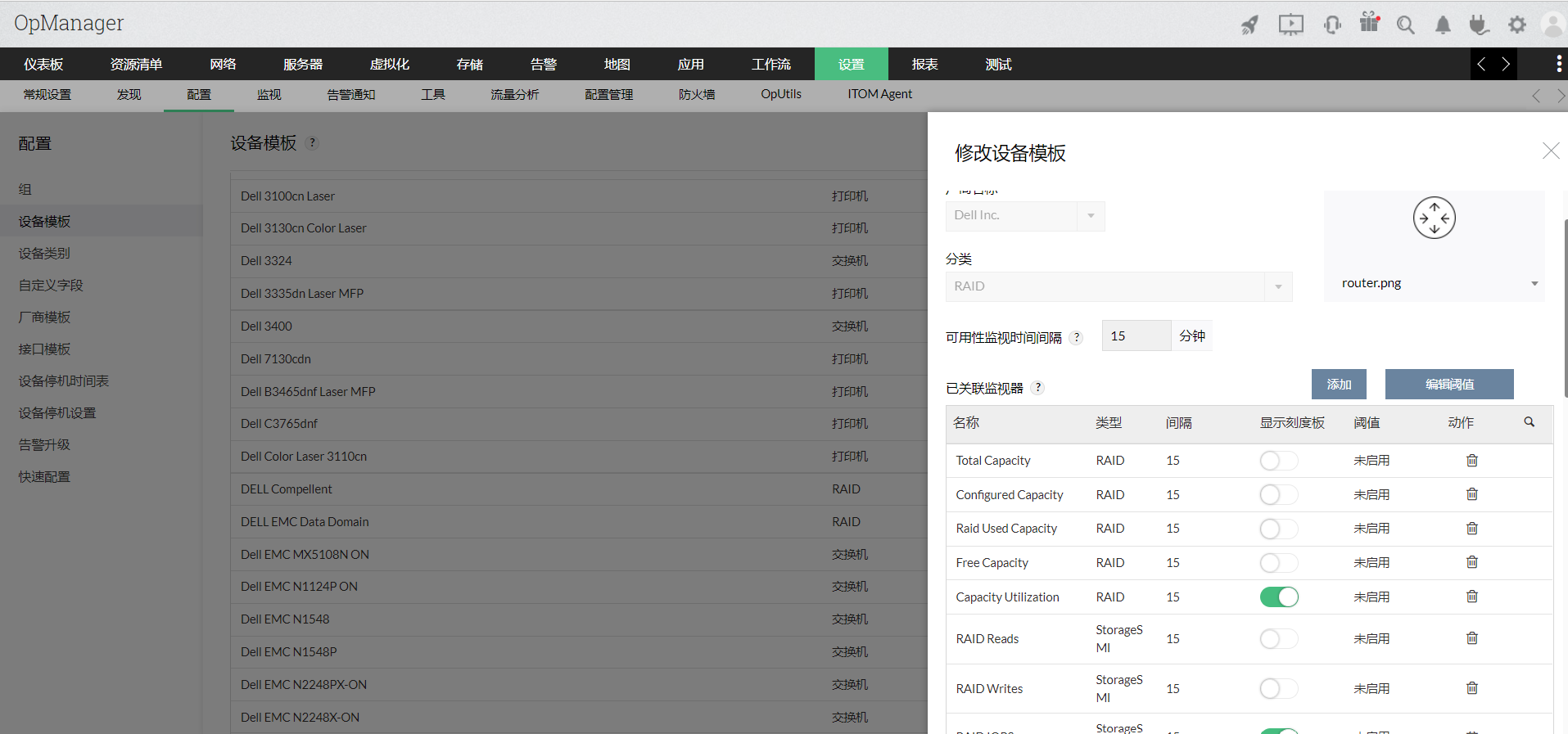Open the gift box icon
The height and width of the screenshot is (734, 1568).
1370,23
